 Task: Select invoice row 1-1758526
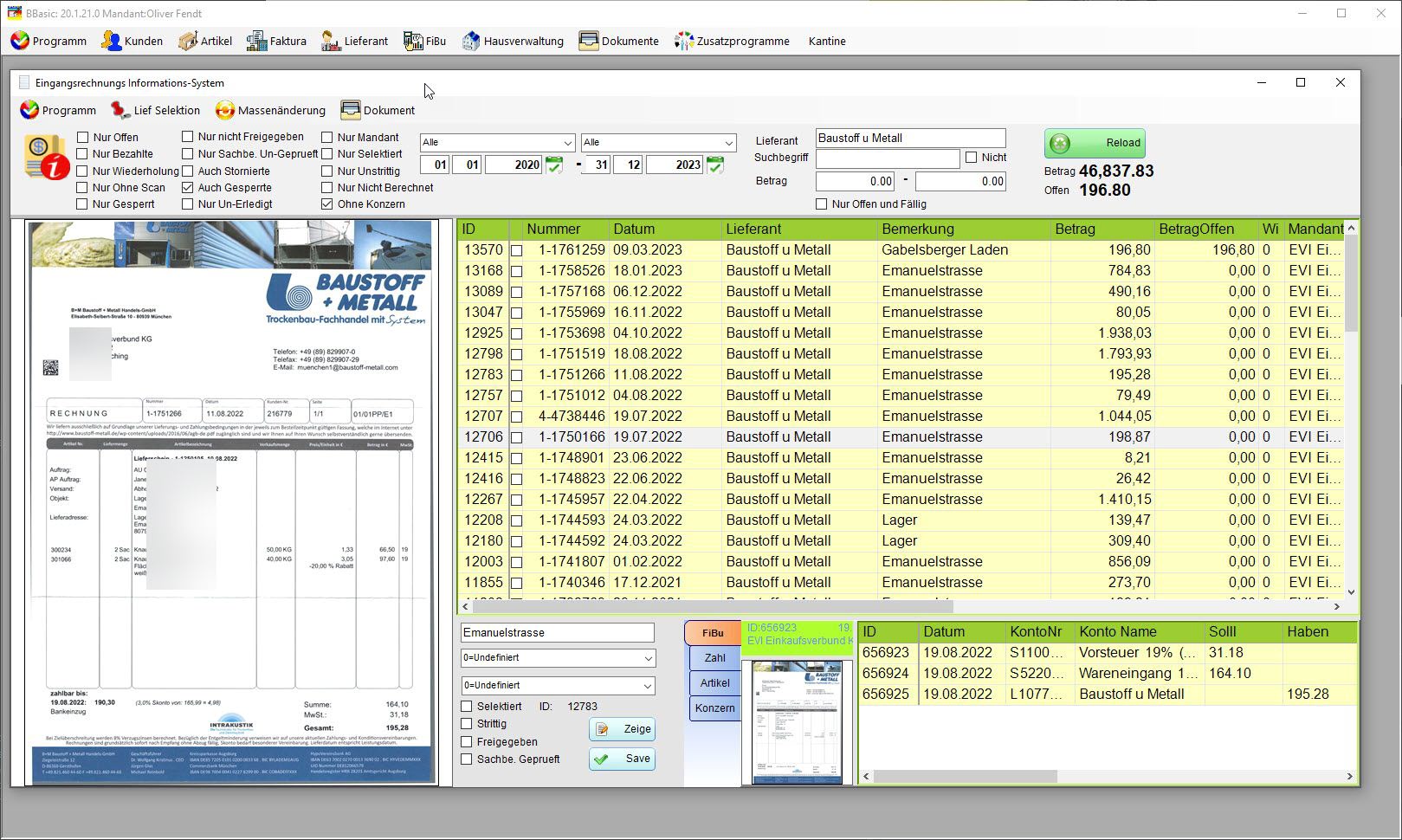900,271
